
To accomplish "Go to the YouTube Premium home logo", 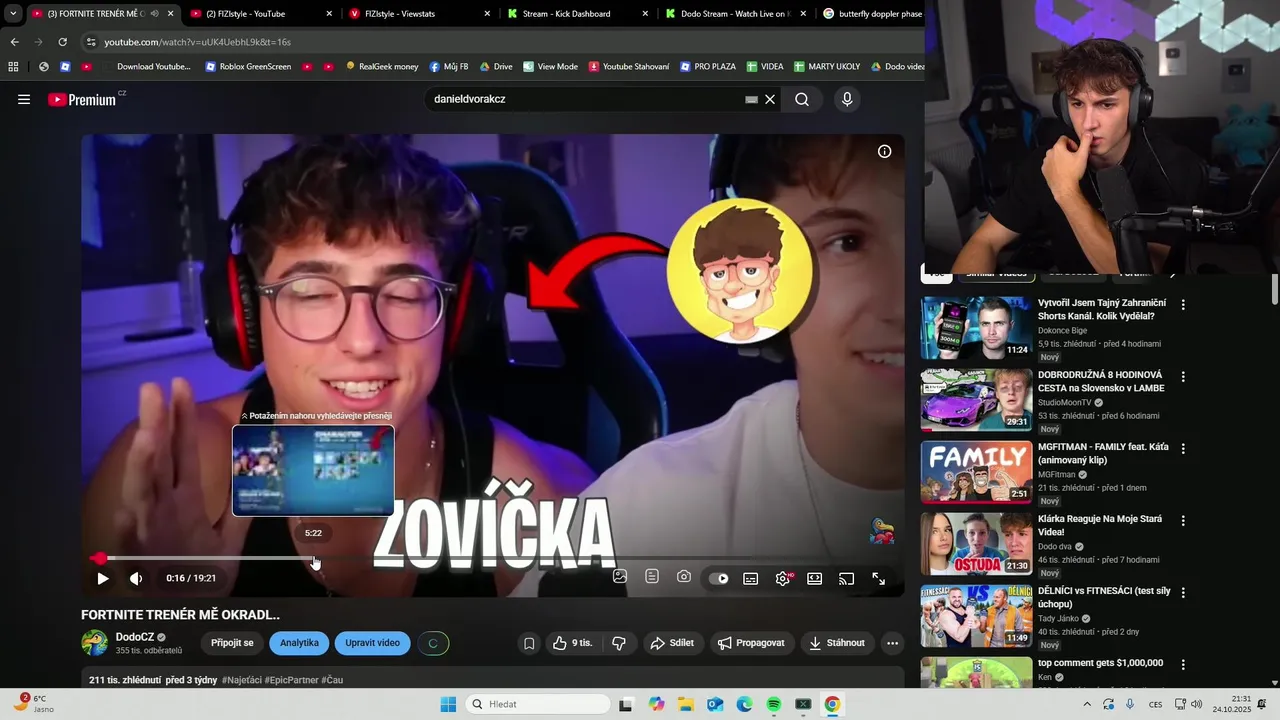I will coord(82,99).
